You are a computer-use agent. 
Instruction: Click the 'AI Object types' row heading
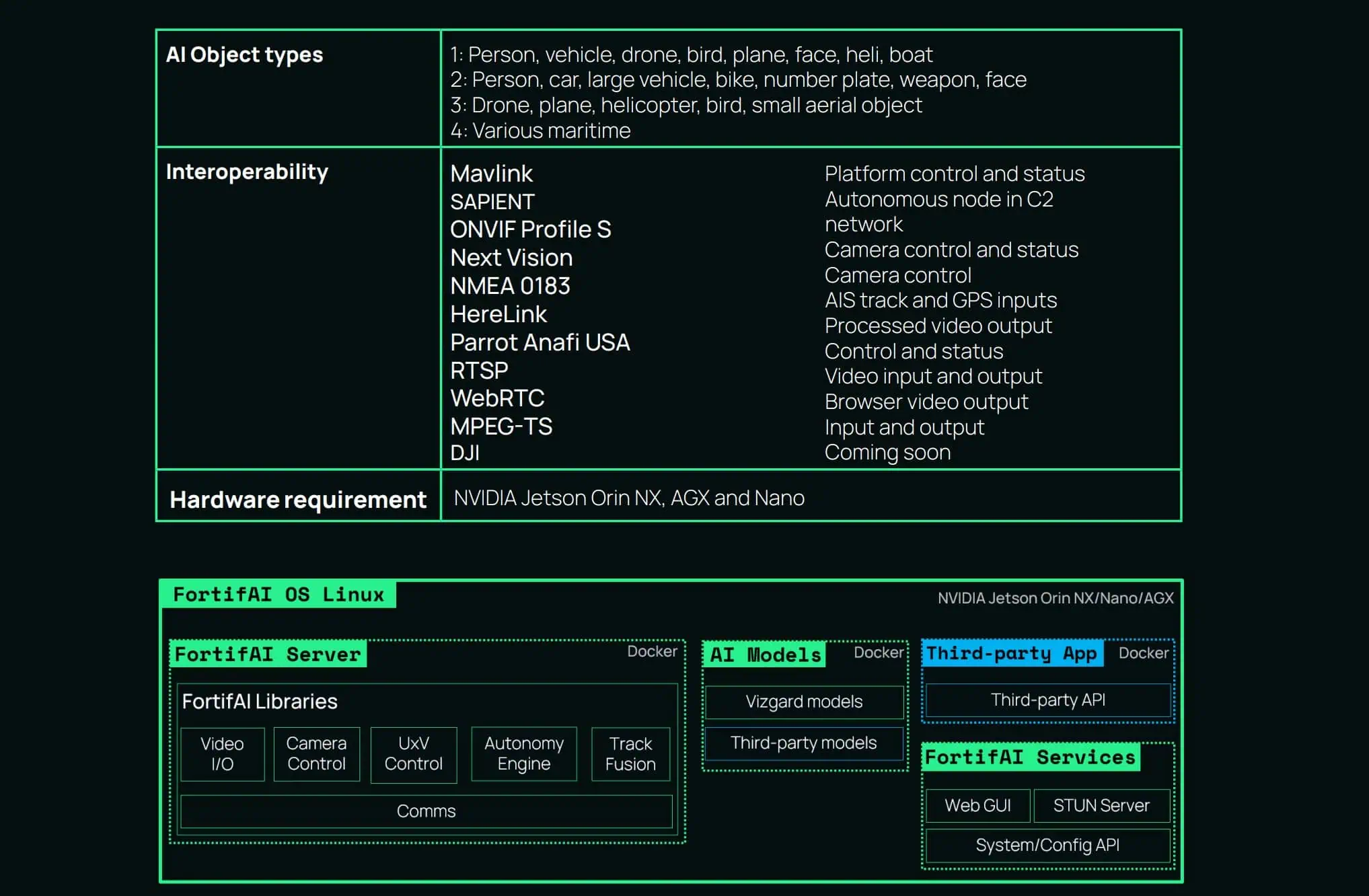[x=244, y=54]
